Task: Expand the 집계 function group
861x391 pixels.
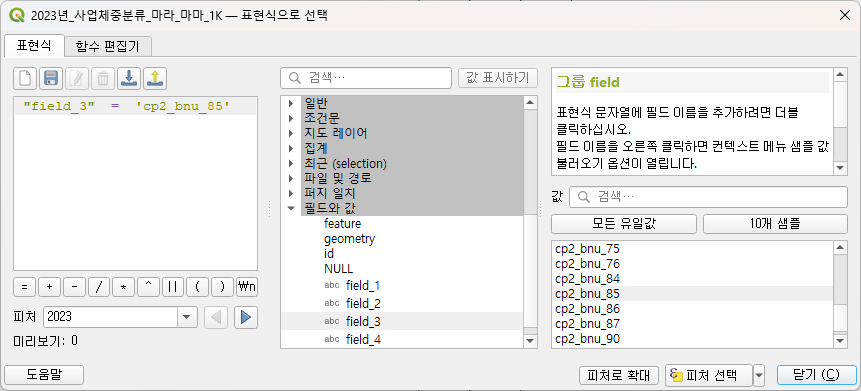Action: (x=291, y=148)
